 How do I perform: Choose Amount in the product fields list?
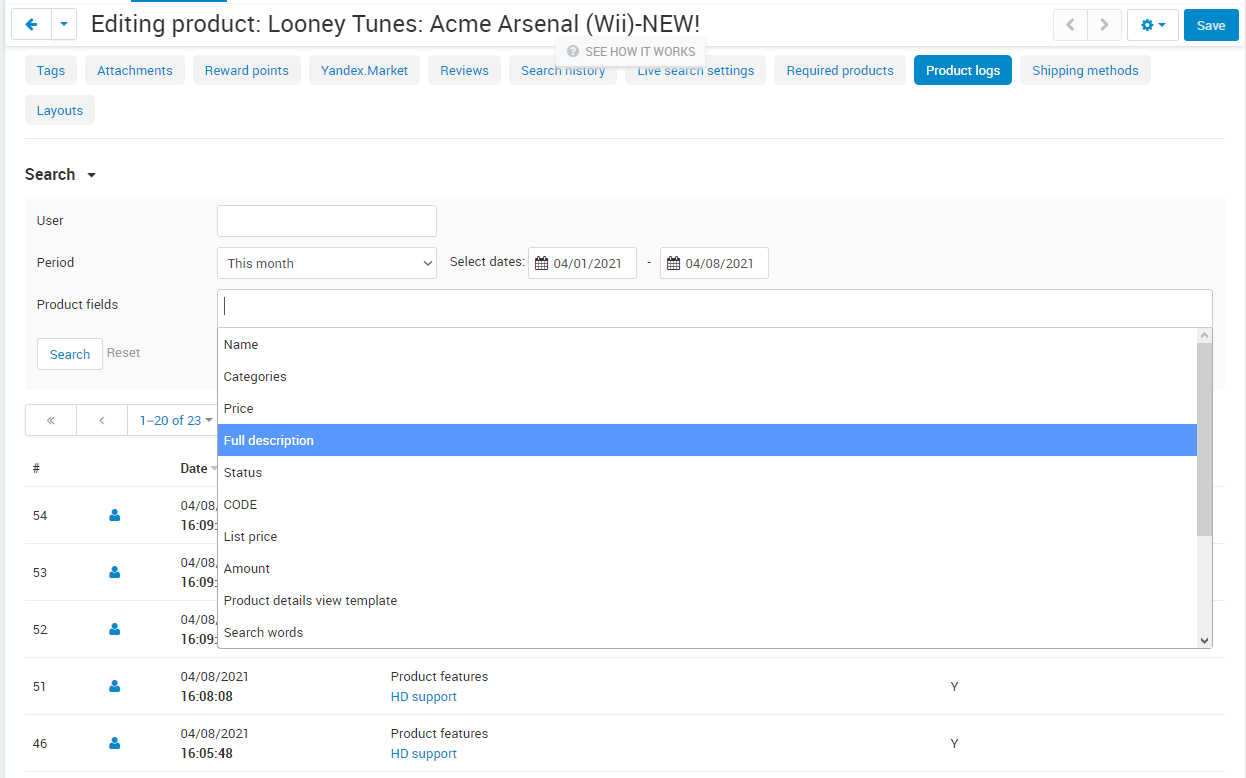707,569
